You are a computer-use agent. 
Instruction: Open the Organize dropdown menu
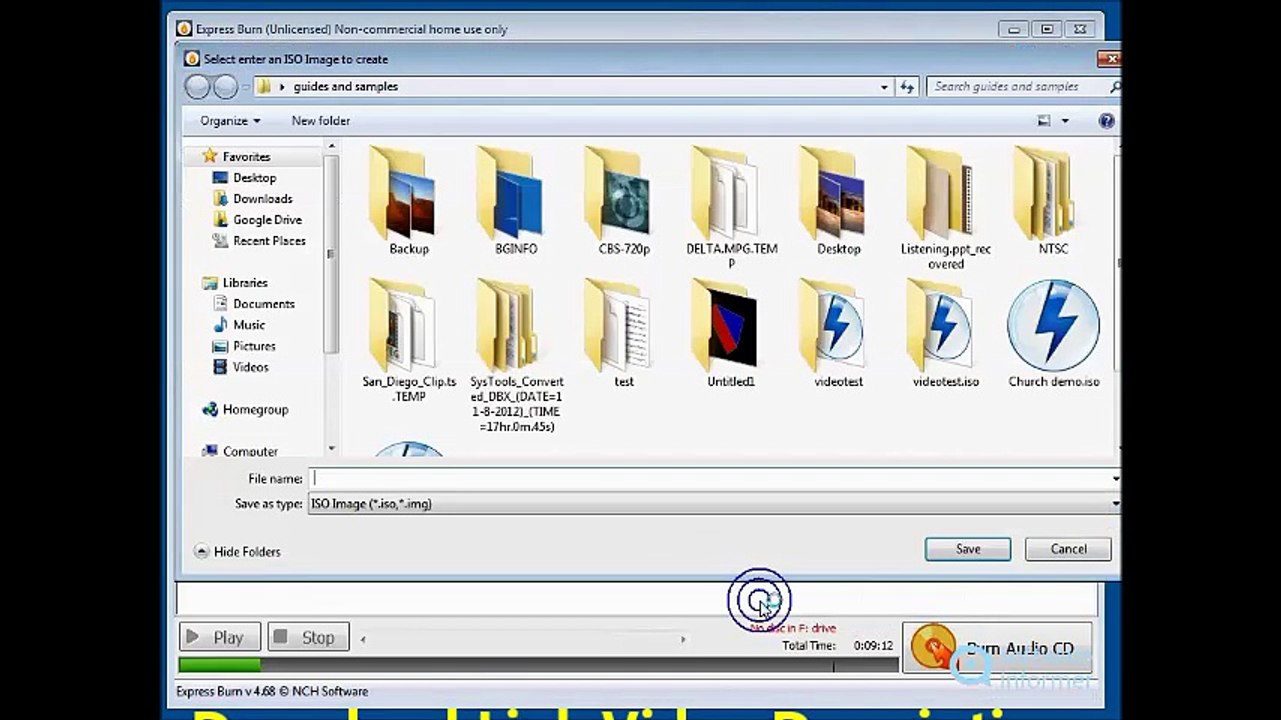coord(230,121)
